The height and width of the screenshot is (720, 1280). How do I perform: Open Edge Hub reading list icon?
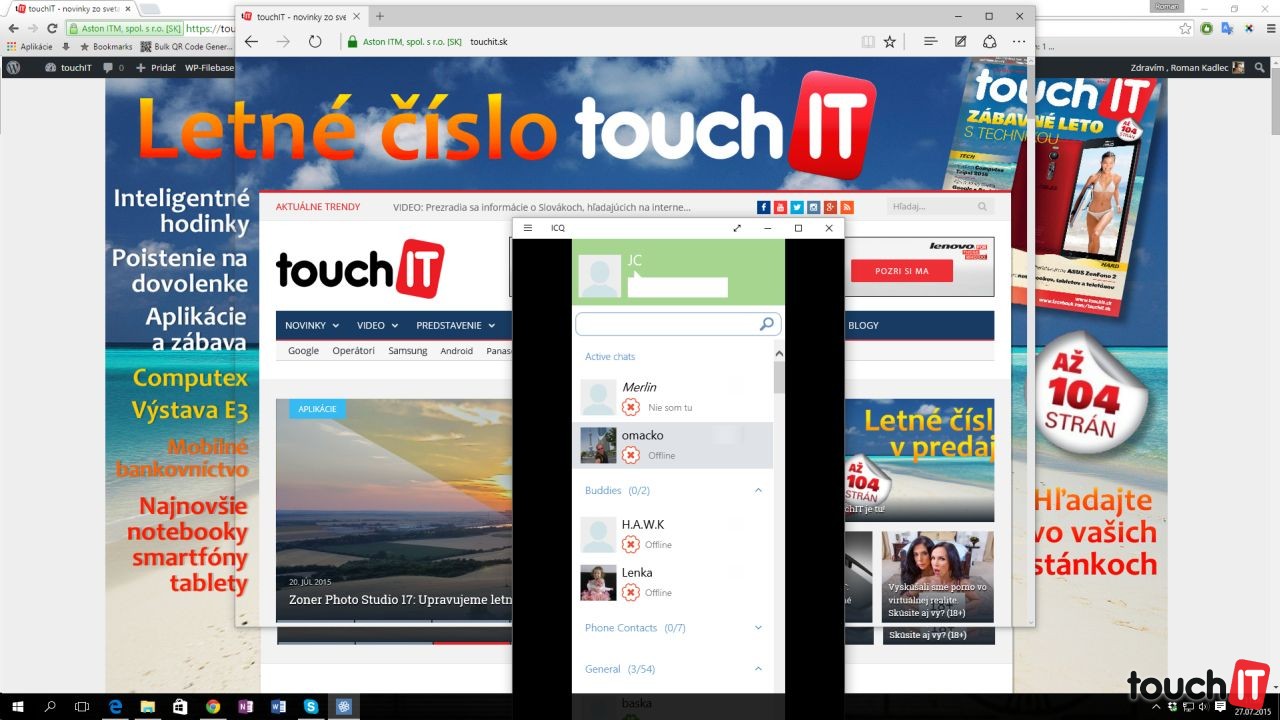930,42
